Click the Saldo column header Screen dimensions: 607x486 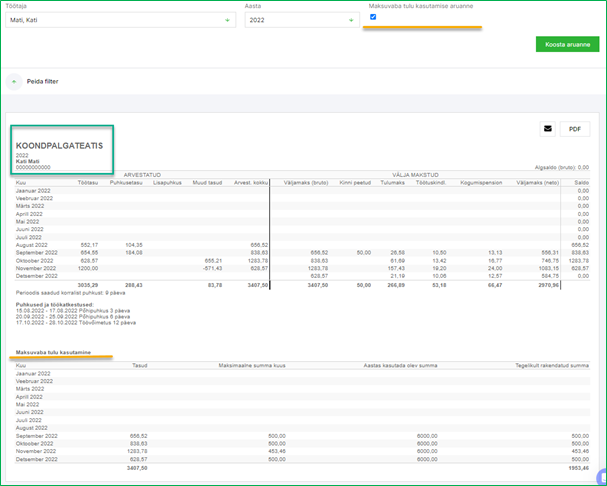click(x=582, y=183)
